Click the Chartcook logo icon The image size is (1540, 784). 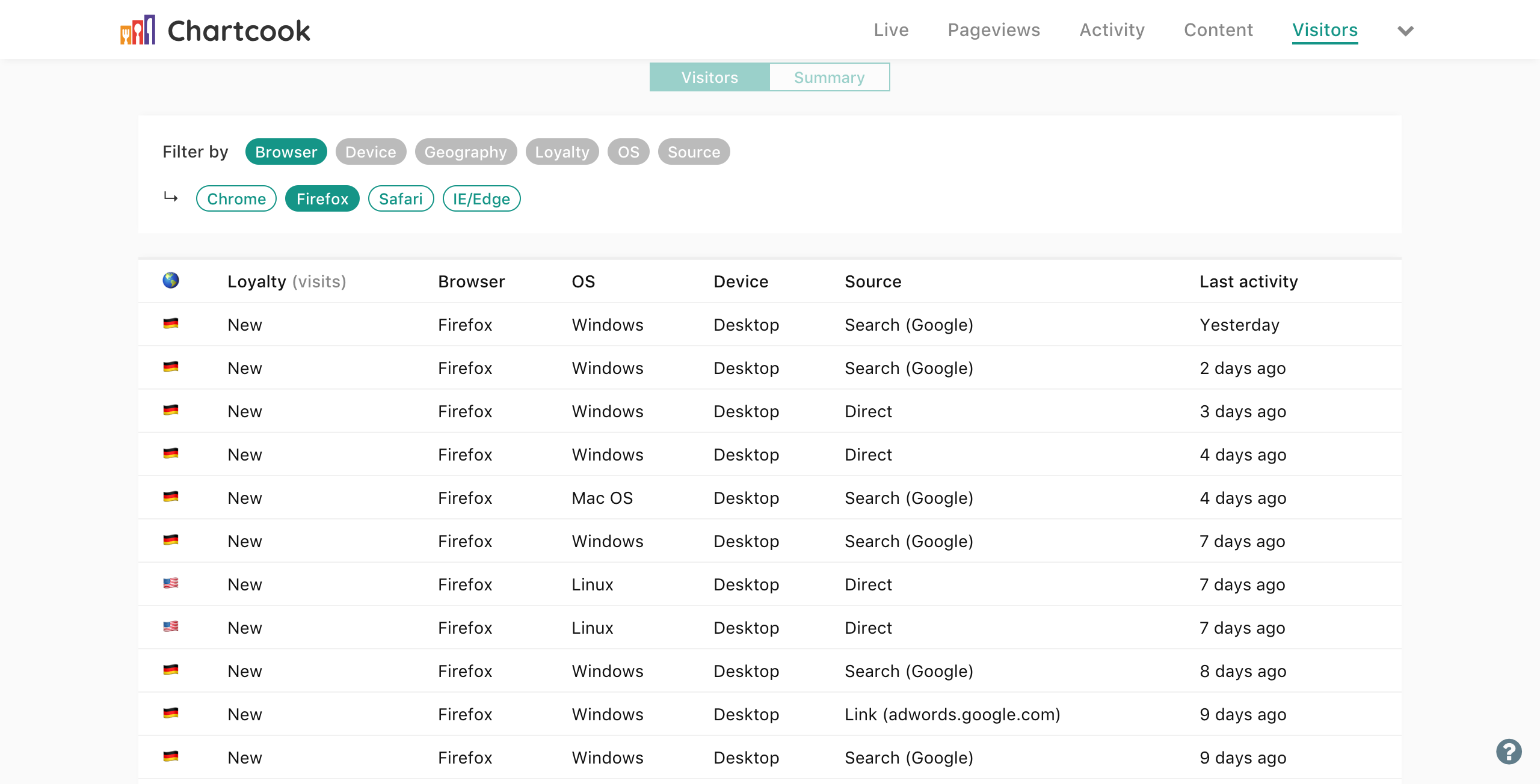pyautogui.click(x=138, y=30)
